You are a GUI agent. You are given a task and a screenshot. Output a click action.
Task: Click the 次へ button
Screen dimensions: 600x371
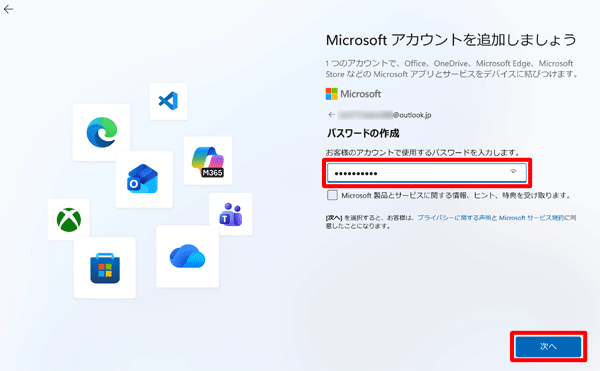point(548,347)
